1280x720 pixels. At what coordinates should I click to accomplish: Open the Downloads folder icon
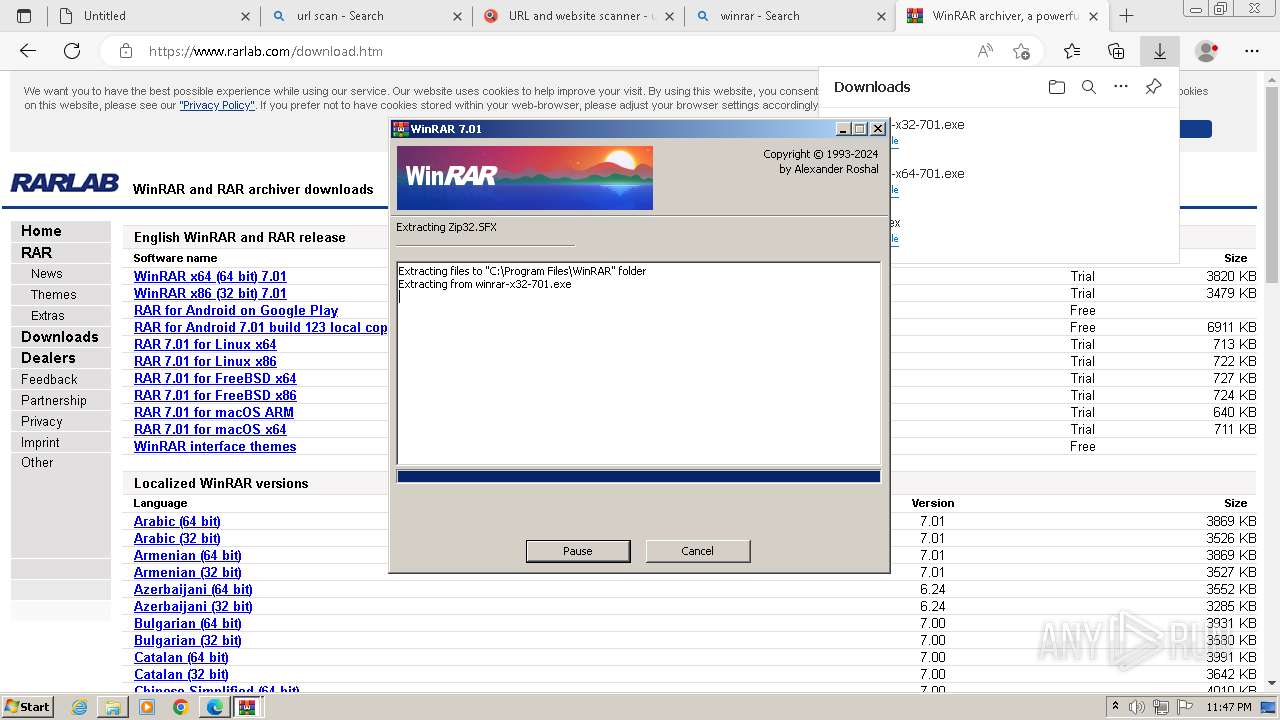tap(1057, 87)
